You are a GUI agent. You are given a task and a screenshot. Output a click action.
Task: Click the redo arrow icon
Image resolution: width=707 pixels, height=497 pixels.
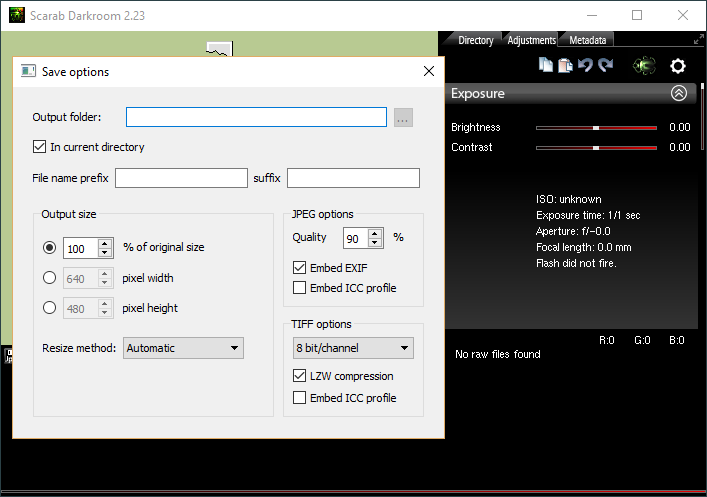point(606,65)
